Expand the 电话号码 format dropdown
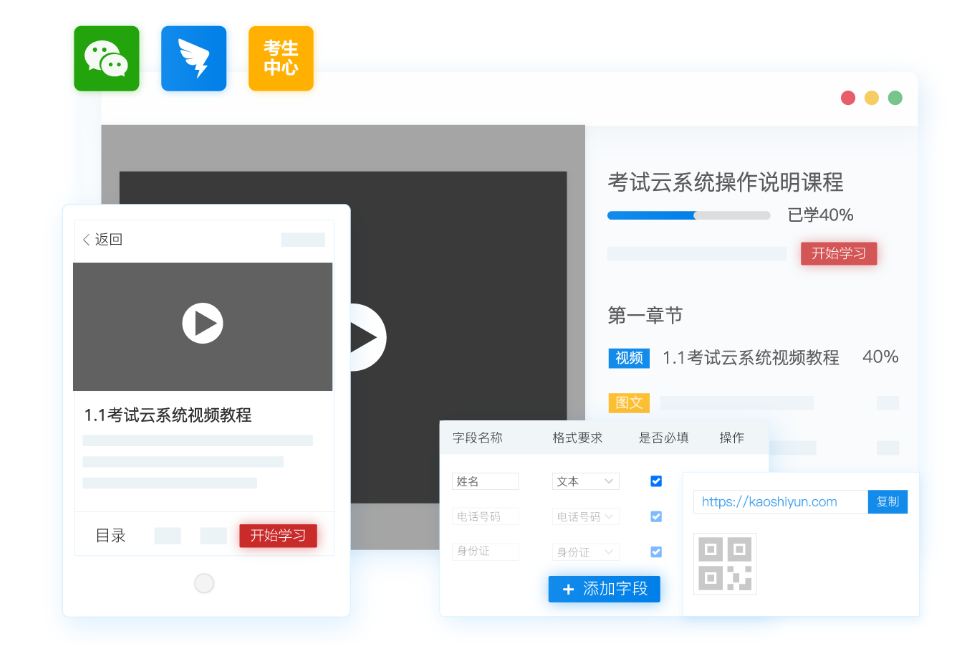The width and height of the screenshot is (977, 645). tap(586, 517)
